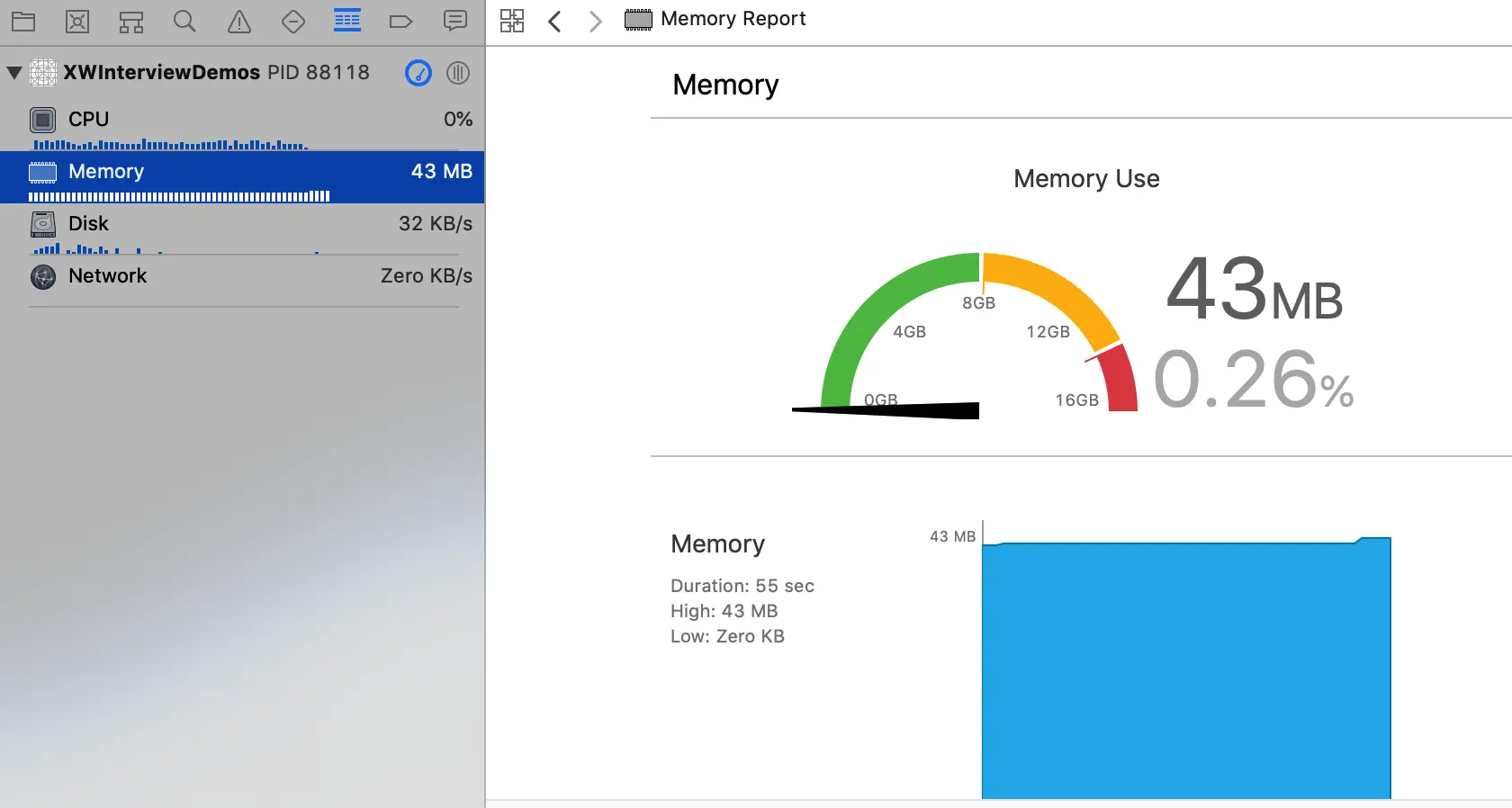This screenshot has height=808, width=1512.
Task: Click the large 43 MB readout
Action: tap(1255, 290)
